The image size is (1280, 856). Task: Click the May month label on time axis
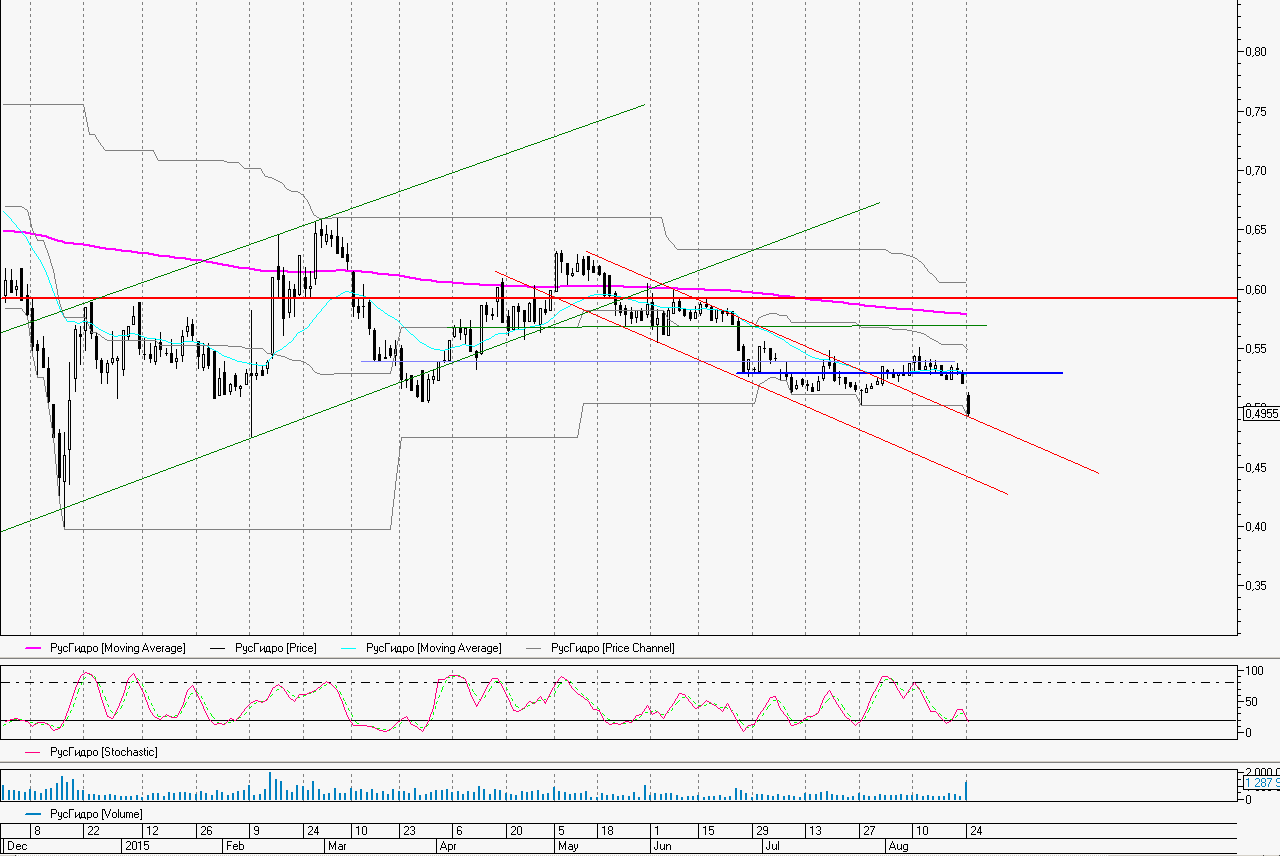tap(568, 846)
